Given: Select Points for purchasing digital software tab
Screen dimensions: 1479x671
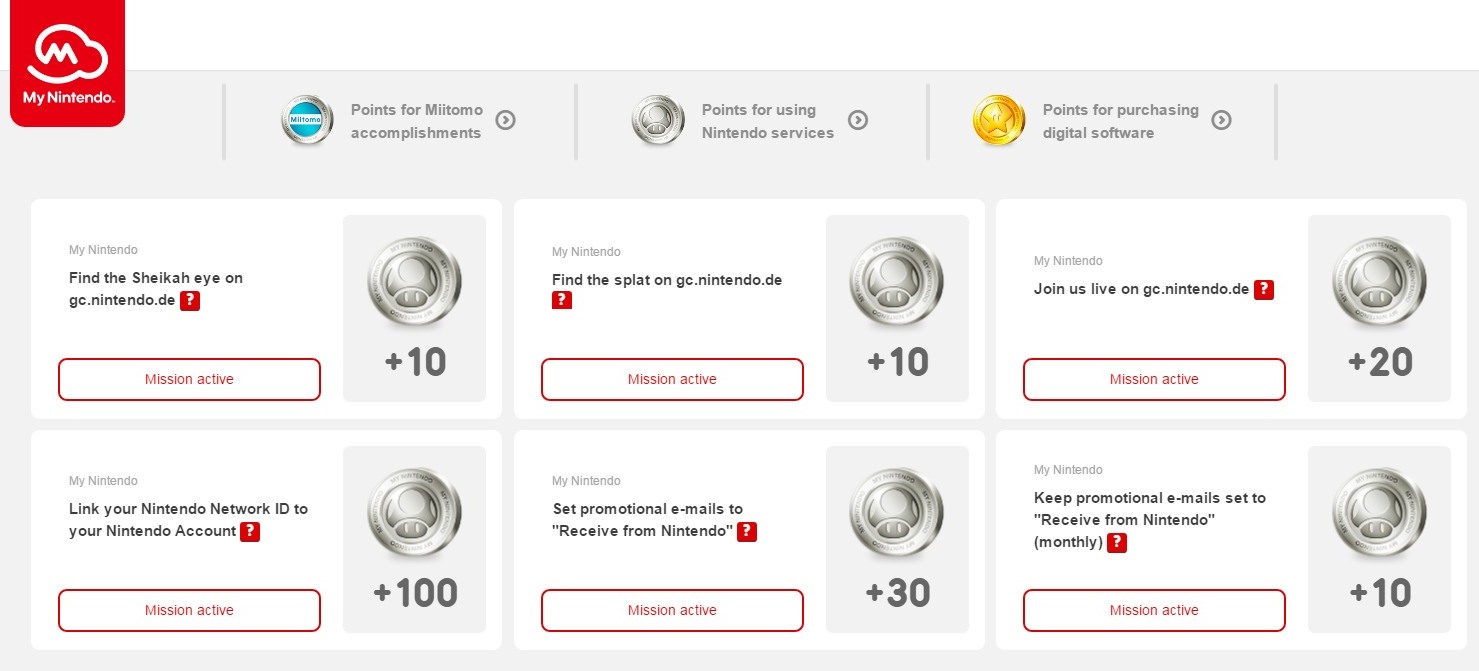Looking at the screenshot, I should (1120, 121).
